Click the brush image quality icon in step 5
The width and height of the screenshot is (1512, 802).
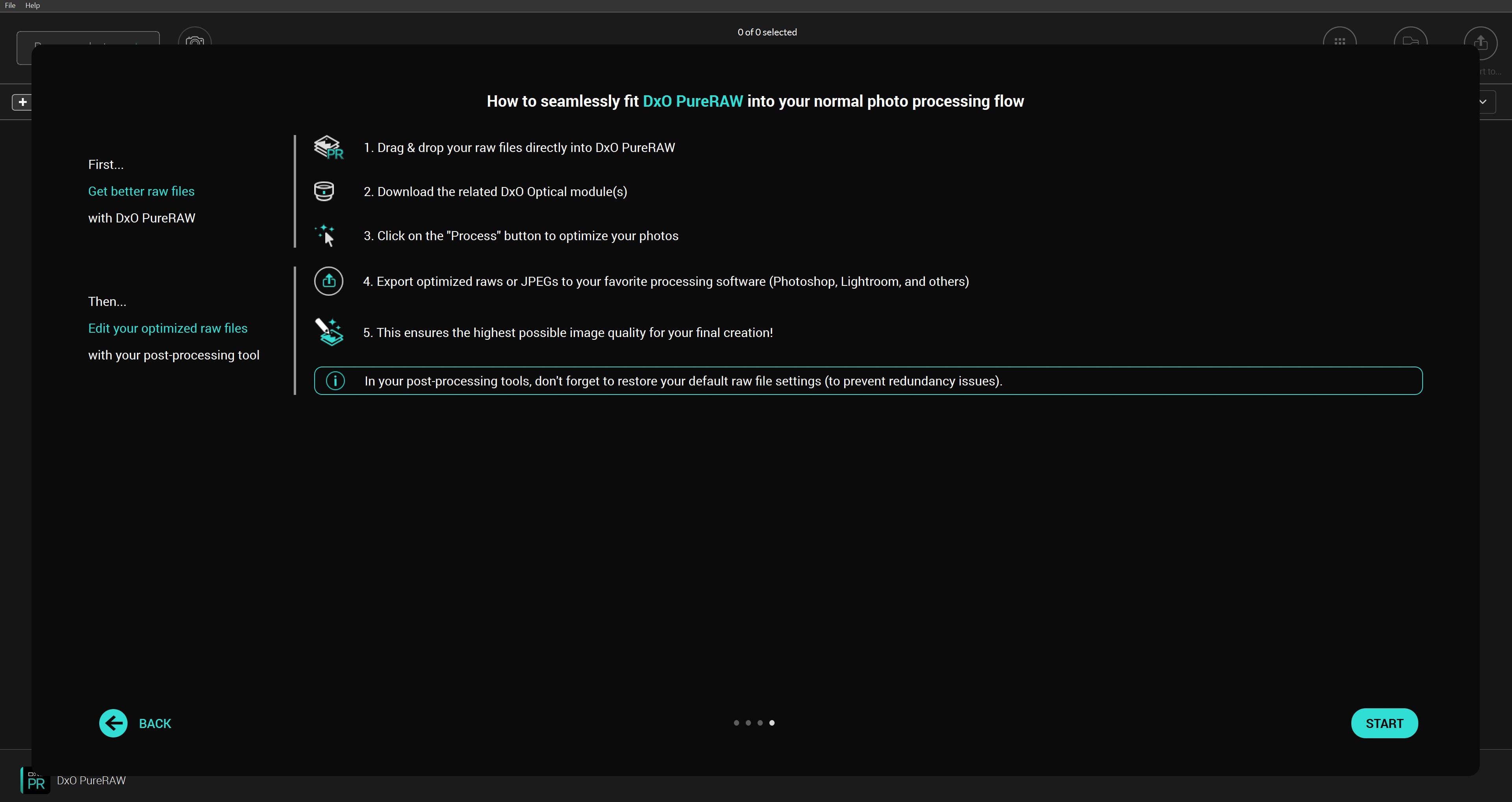tap(329, 332)
